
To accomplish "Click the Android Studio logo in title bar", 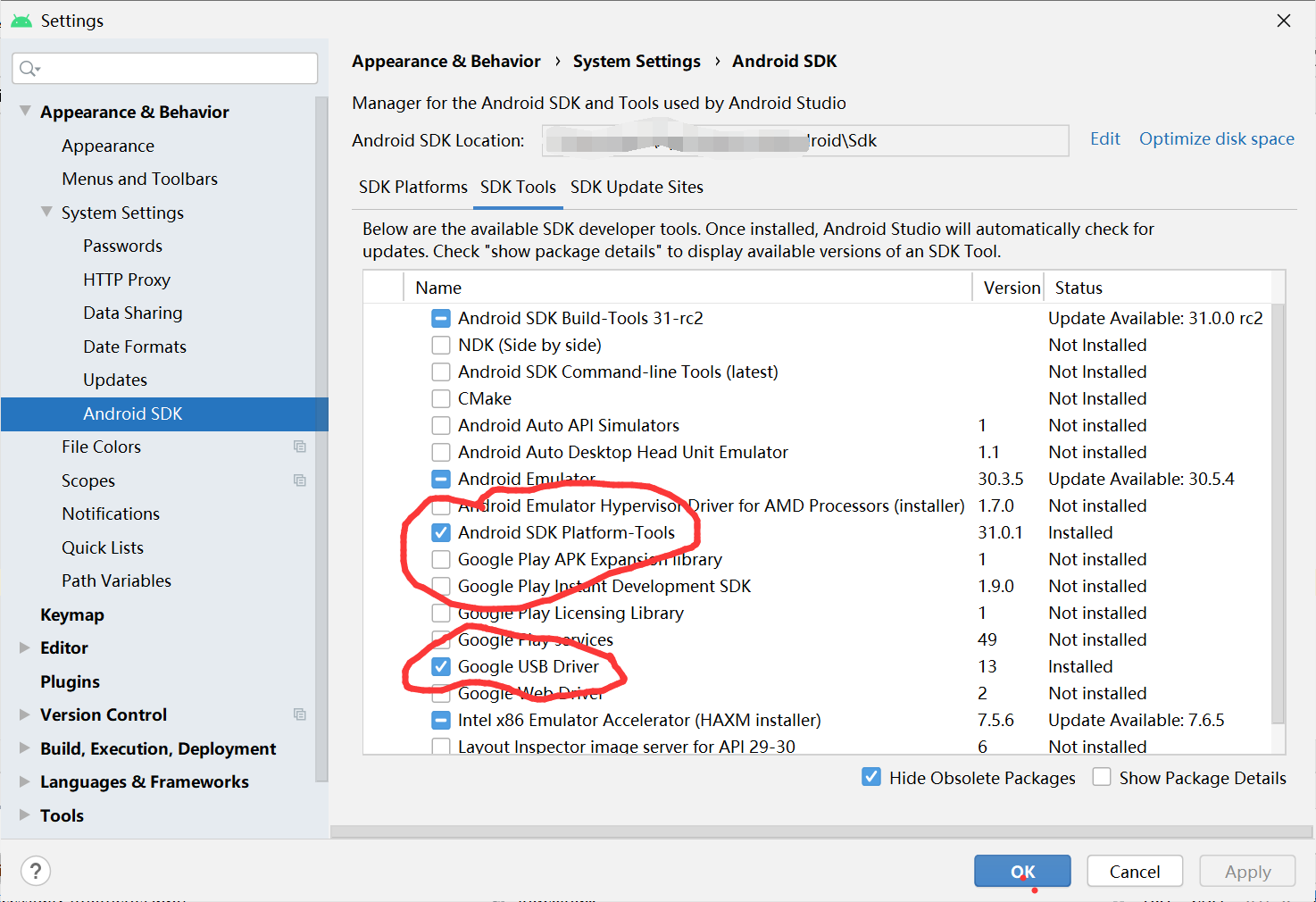I will [x=21, y=21].
